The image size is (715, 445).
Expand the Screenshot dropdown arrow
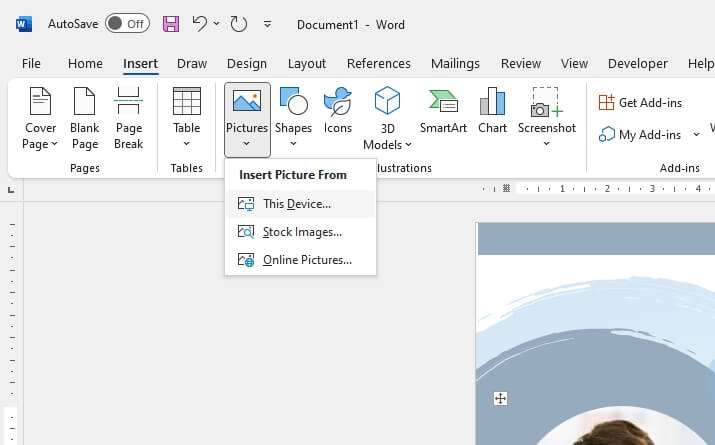(546, 144)
